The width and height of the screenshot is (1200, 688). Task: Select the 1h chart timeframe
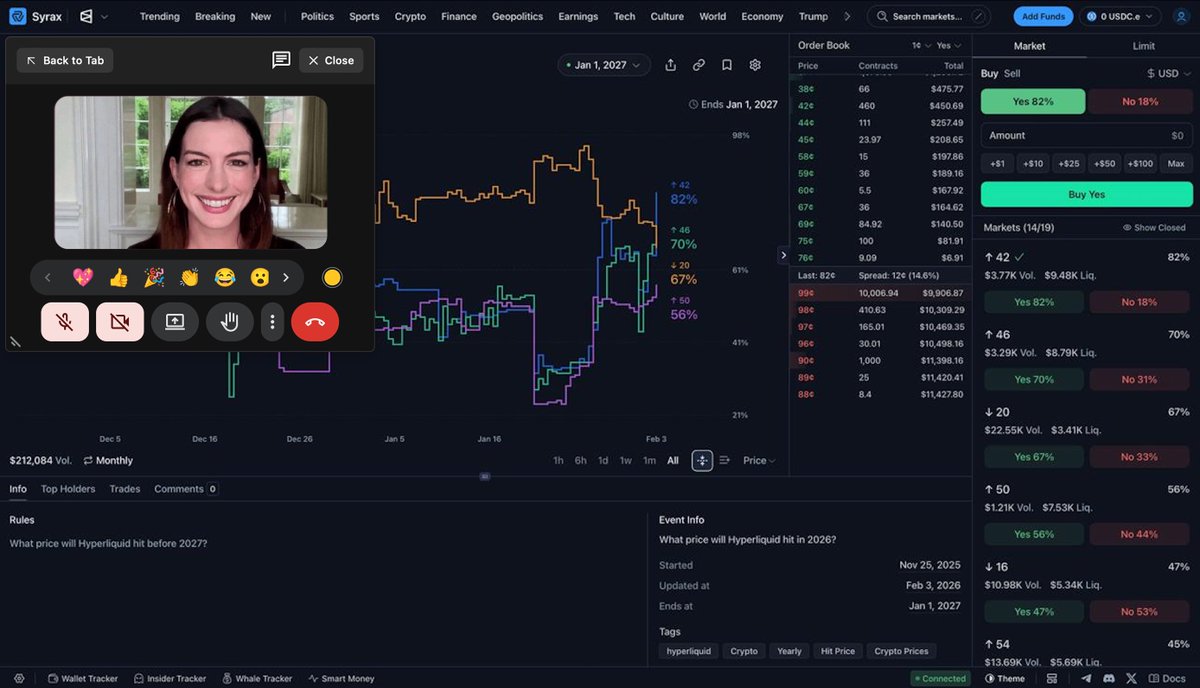coord(558,460)
